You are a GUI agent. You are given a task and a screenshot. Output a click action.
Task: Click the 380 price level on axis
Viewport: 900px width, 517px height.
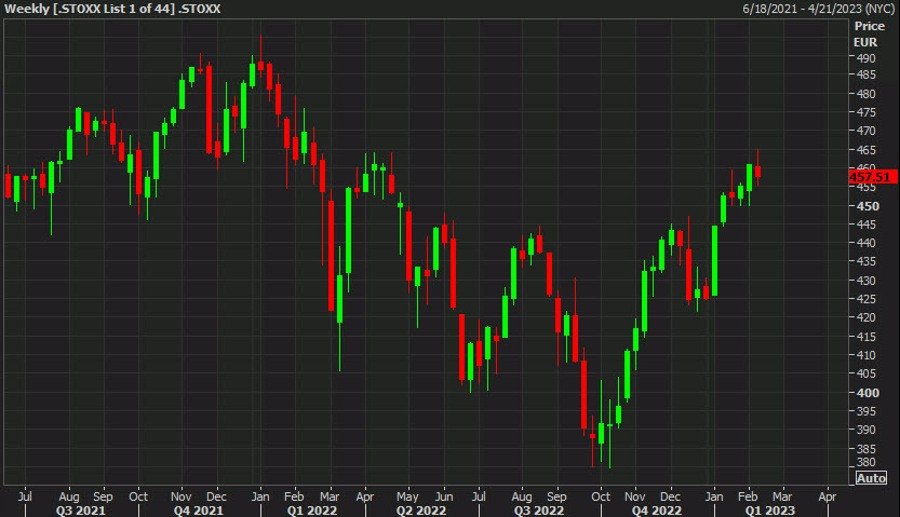click(866, 463)
